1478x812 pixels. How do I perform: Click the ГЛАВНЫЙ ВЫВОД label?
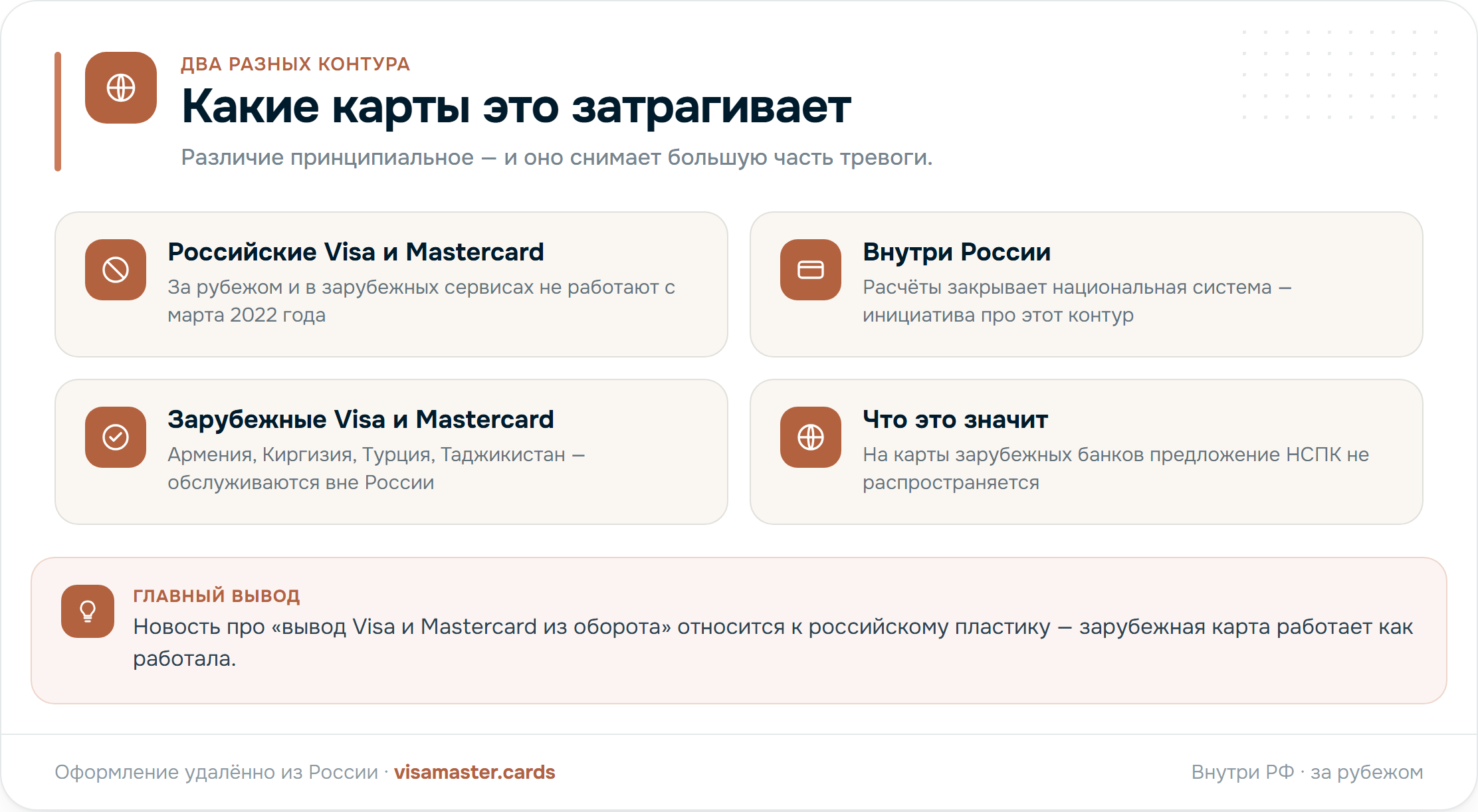217,595
